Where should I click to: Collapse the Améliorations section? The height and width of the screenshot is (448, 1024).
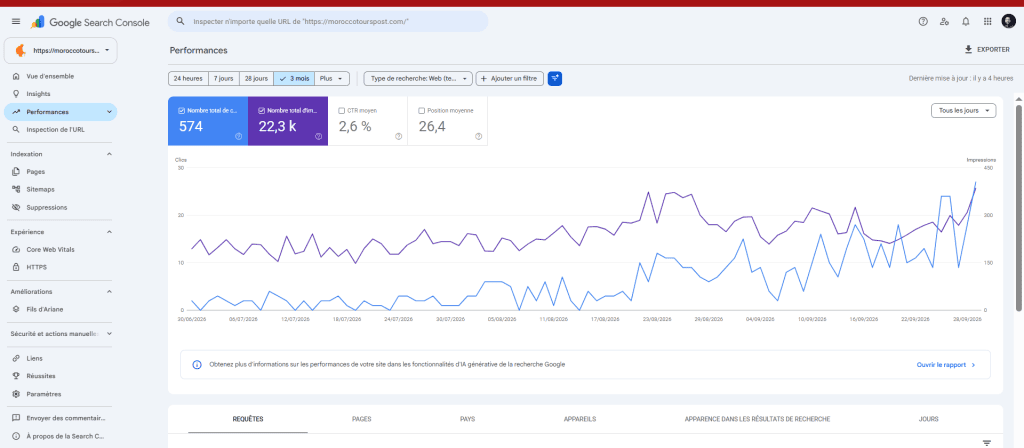(109, 292)
